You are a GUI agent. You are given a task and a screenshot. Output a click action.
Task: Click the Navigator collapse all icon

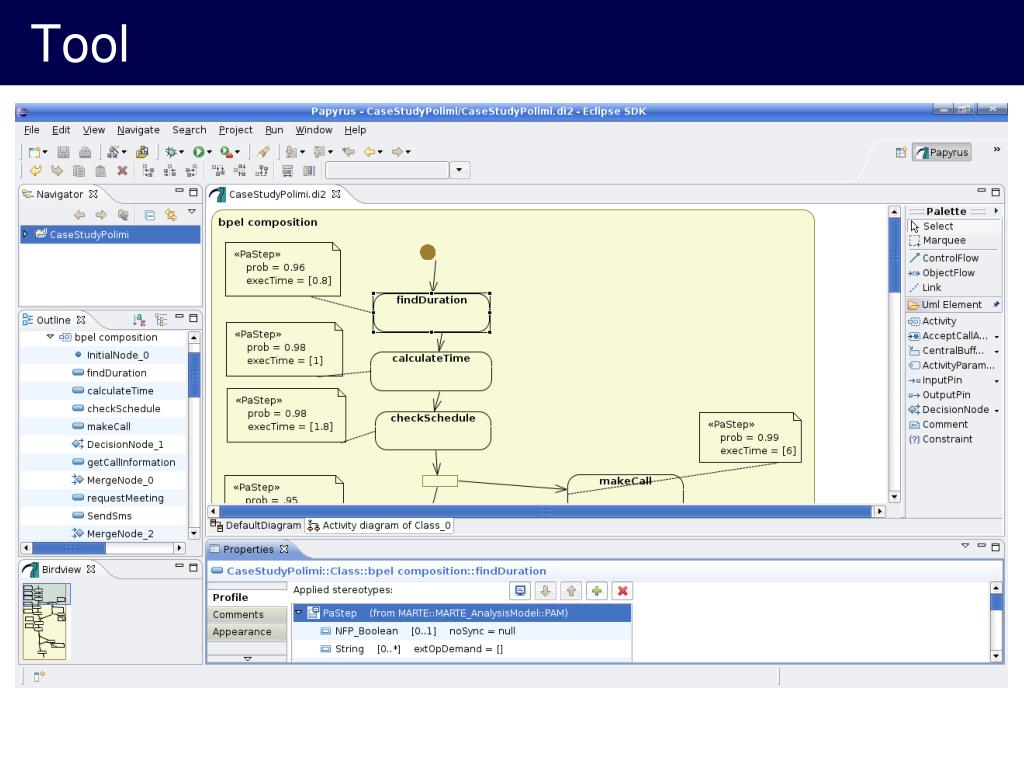tap(150, 215)
